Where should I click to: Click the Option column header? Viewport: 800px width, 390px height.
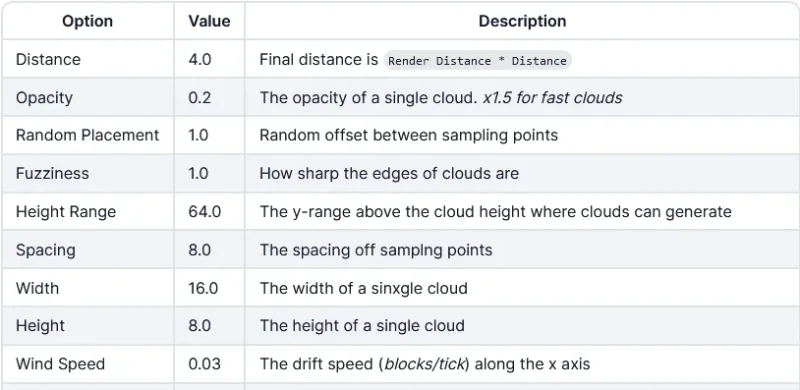87,21
